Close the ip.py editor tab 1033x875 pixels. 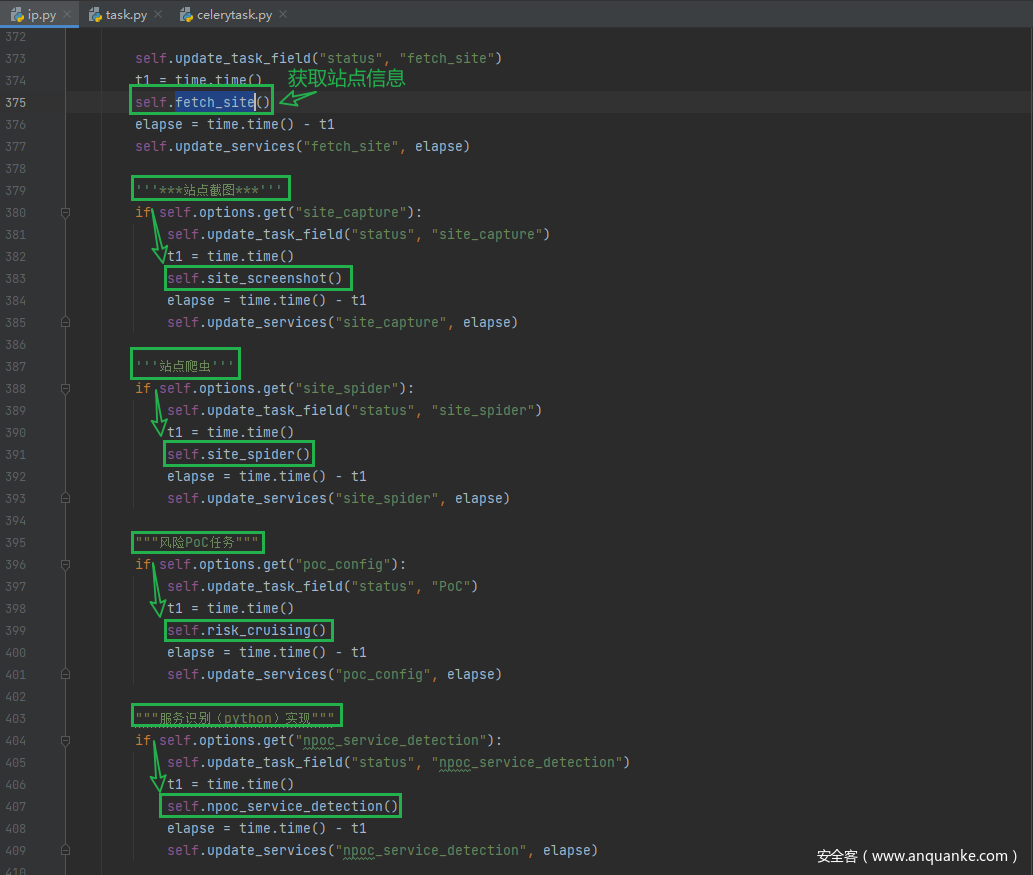tap(67, 15)
